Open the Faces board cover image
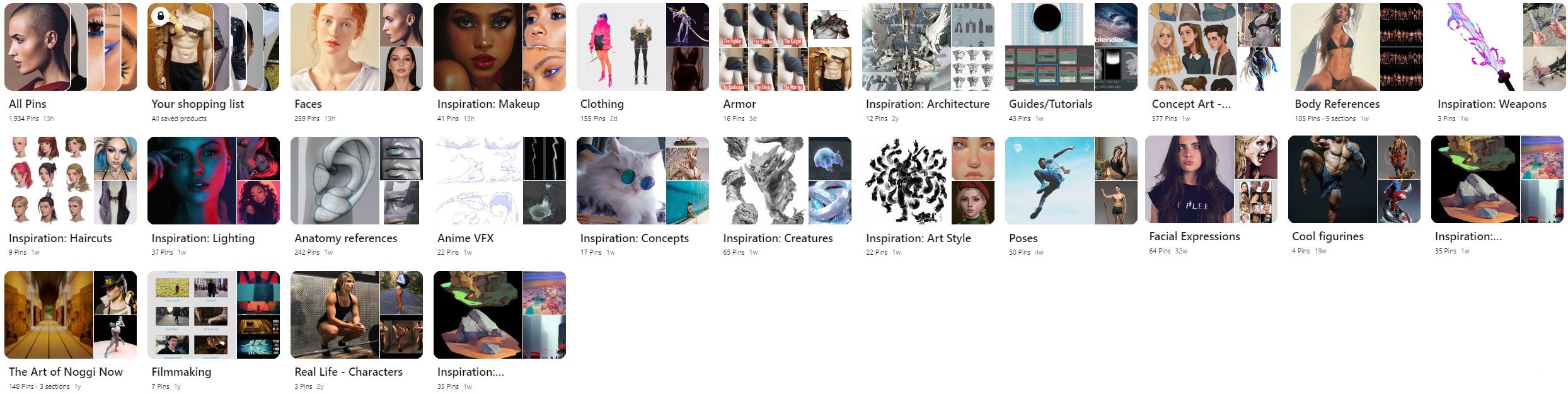The image size is (1568, 394). [x=357, y=47]
